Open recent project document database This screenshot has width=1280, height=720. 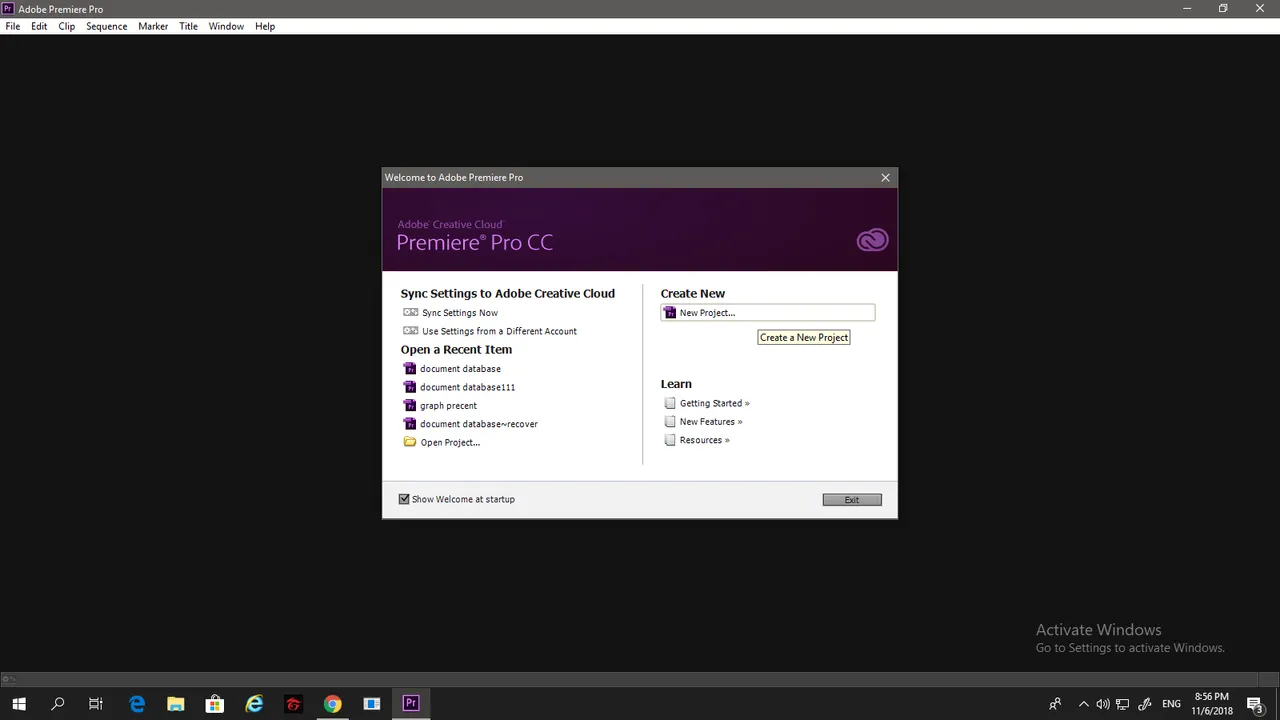pos(460,369)
